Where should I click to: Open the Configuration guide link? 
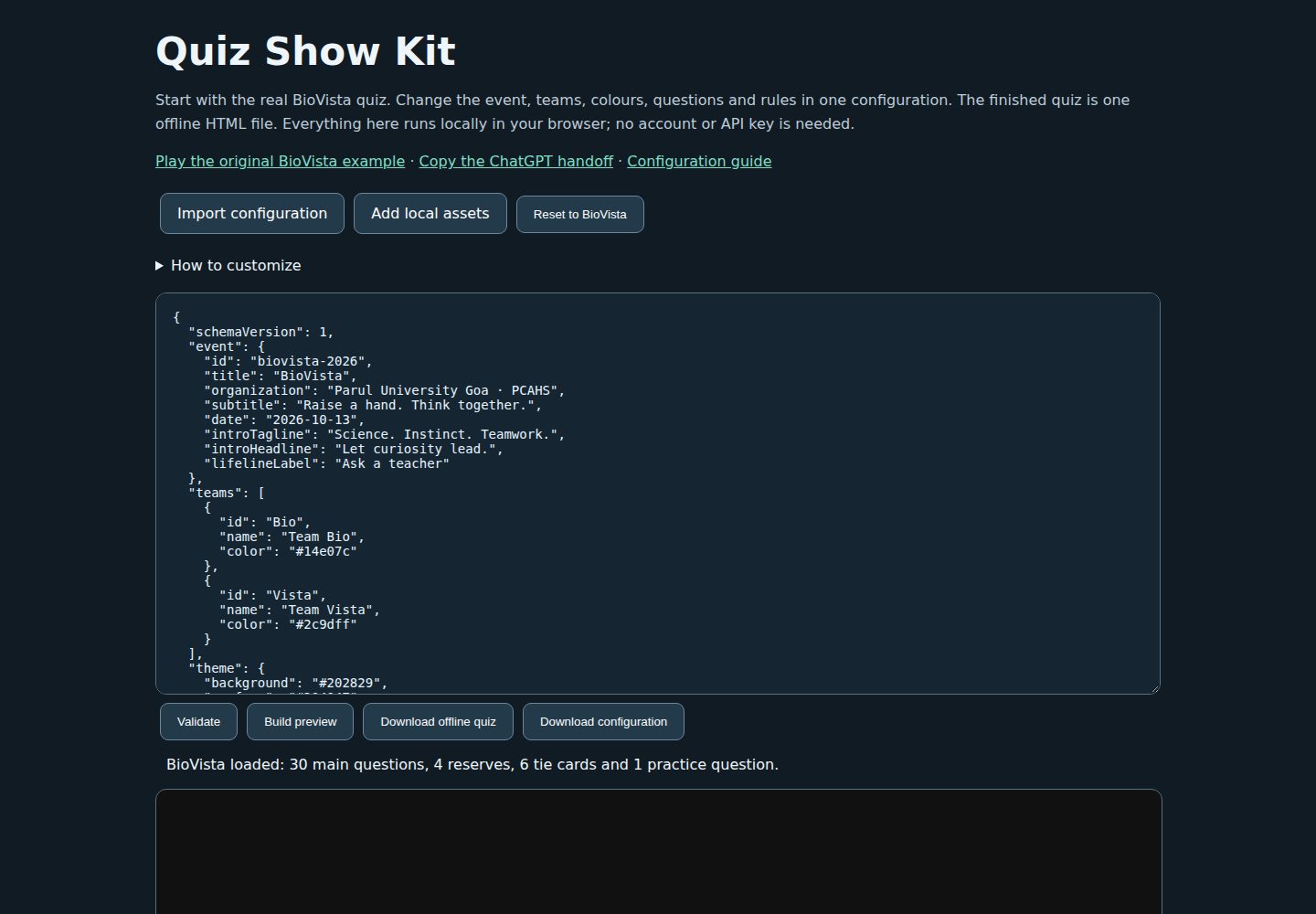coord(699,161)
